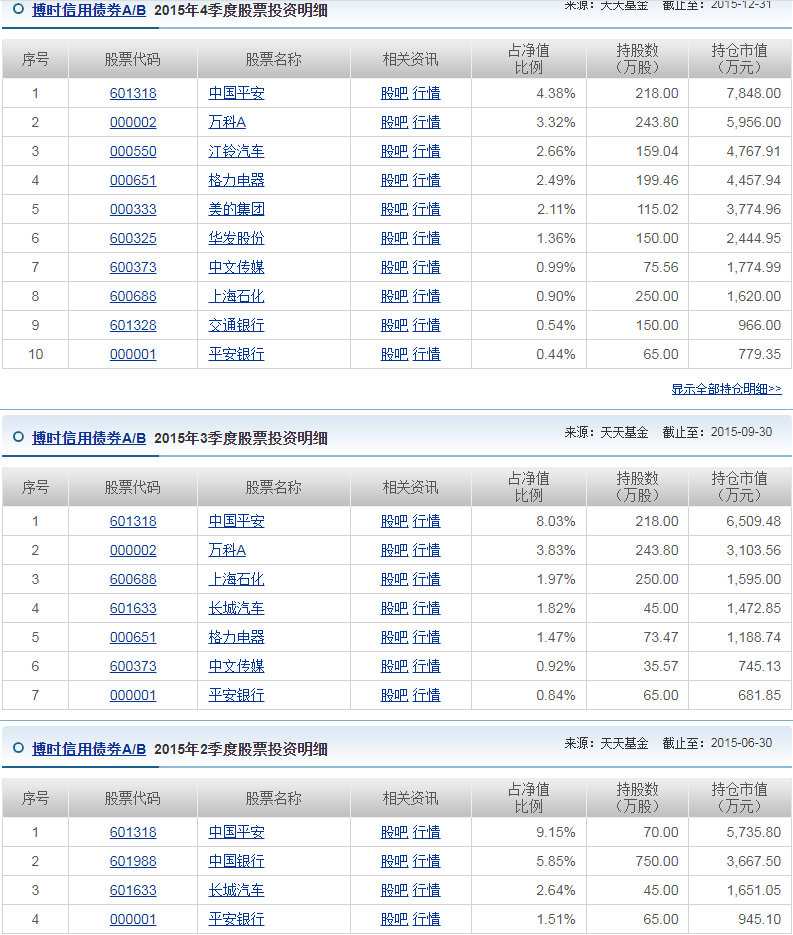Click 股票代码 column header in Q3 table
The height and width of the screenshot is (935, 793).
[132, 487]
